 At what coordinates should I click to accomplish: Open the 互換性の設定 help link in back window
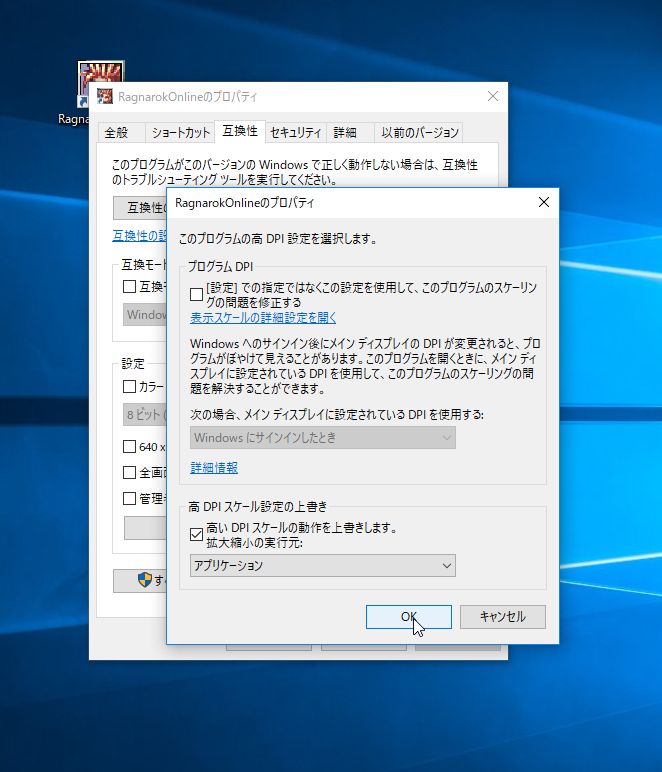[139, 236]
